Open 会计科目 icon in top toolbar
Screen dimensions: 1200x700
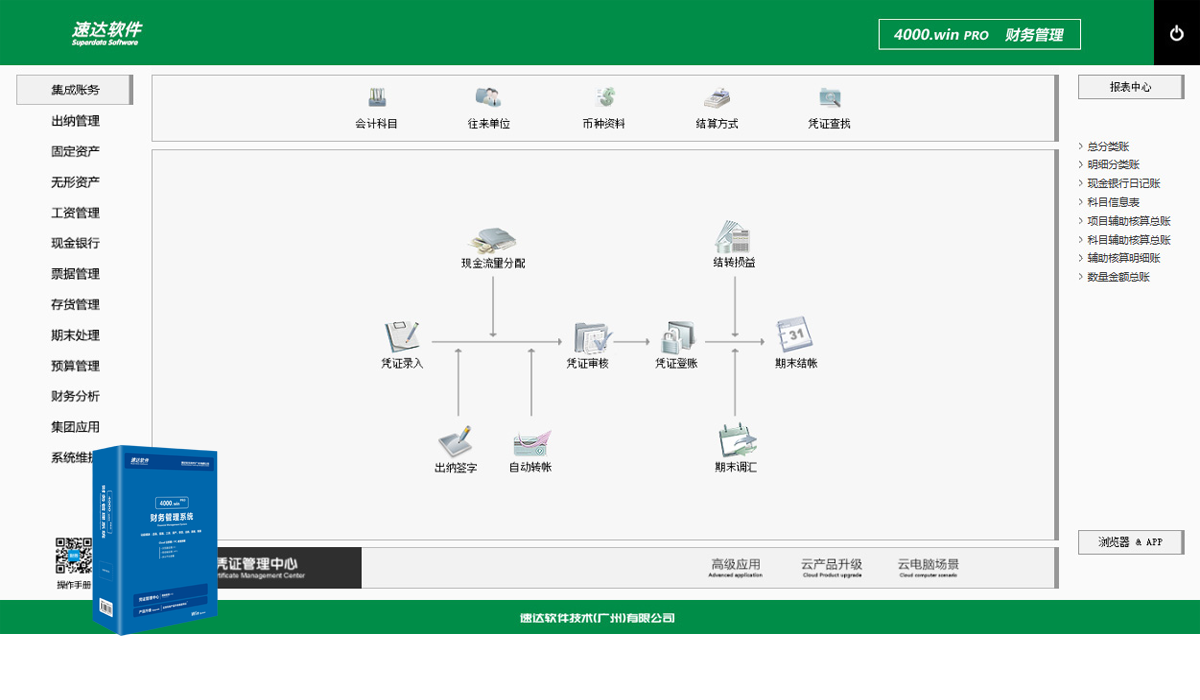(377, 98)
